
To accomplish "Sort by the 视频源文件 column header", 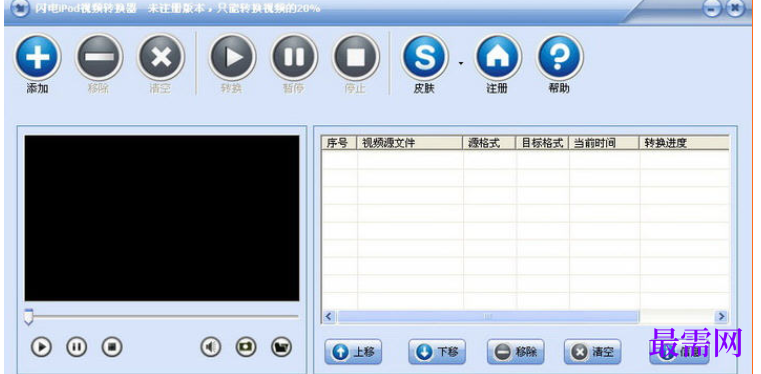I will 410,143.
